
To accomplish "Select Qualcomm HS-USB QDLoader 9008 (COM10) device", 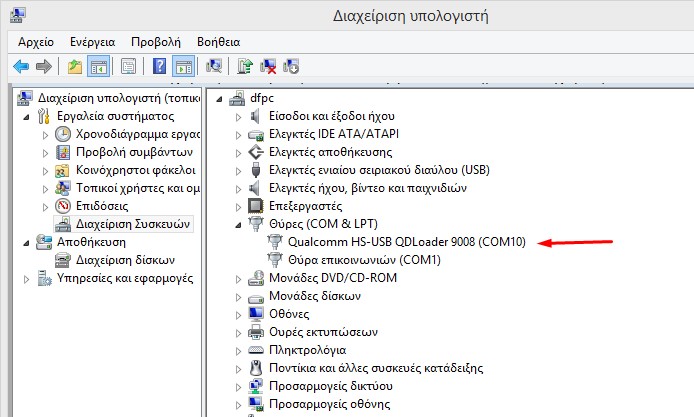I will tap(406, 242).
